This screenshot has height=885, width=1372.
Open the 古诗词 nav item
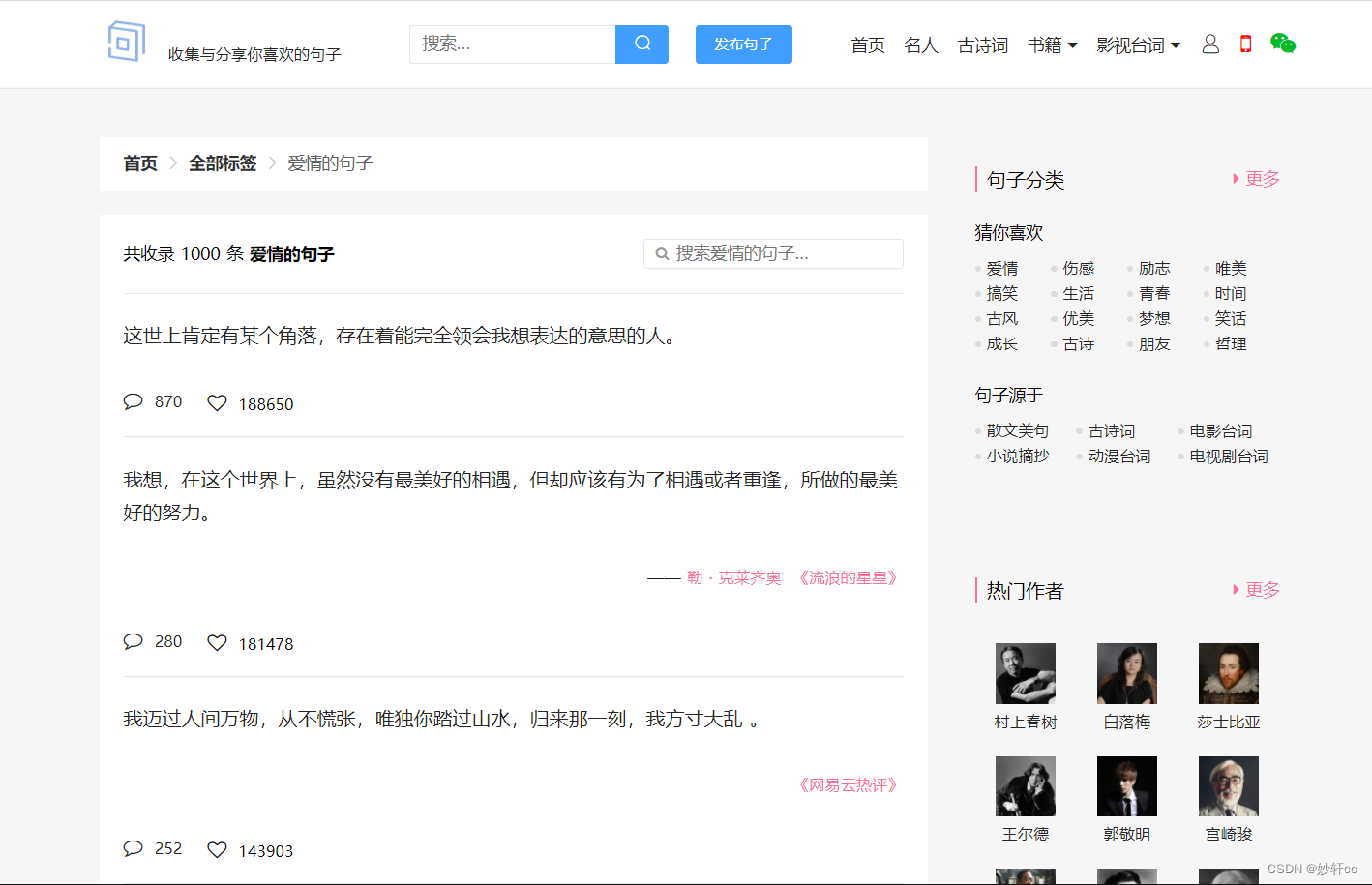pyautogui.click(x=983, y=44)
